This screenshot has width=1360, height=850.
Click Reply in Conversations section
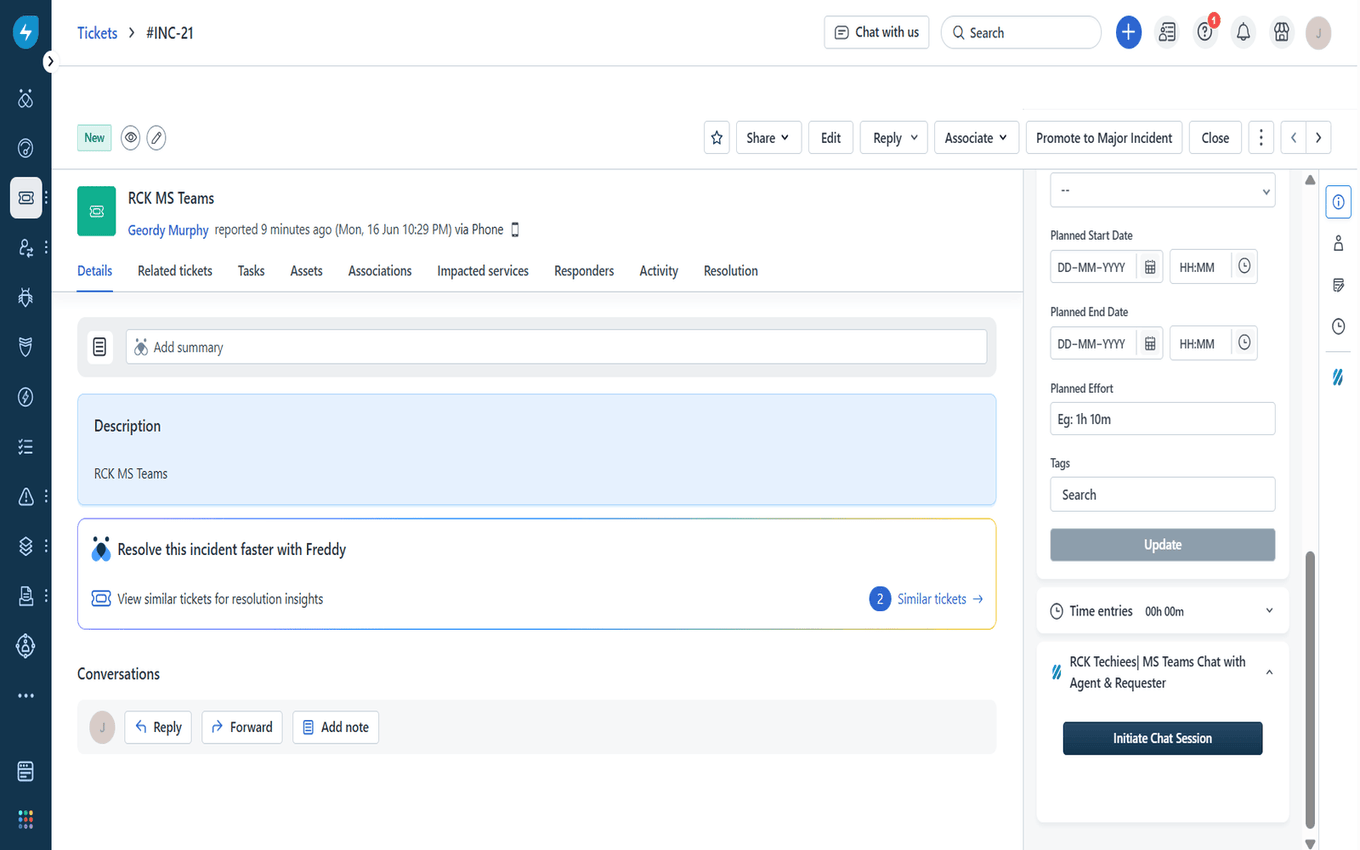(x=158, y=727)
